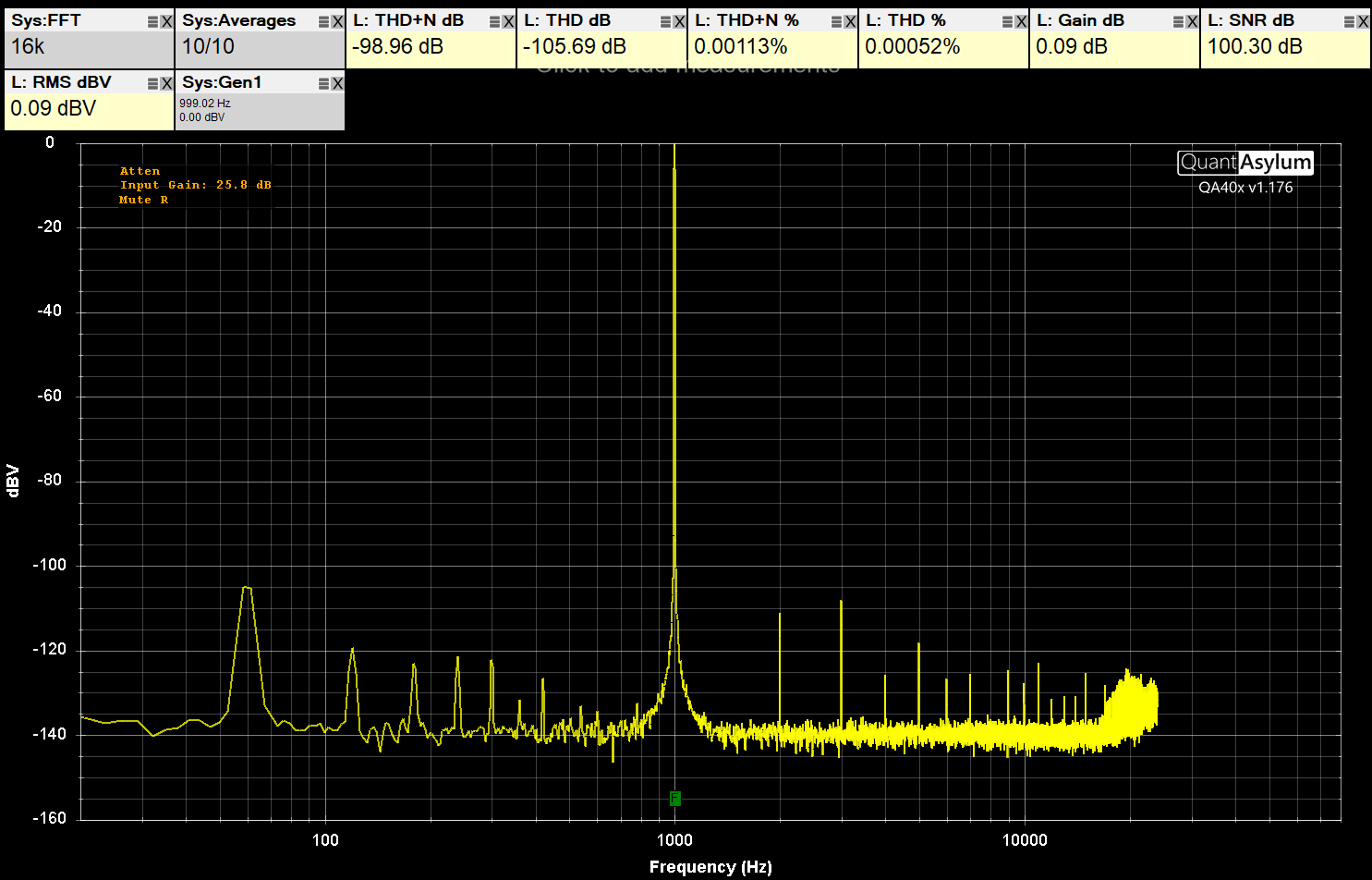Open menu icon on THD+N % tile
Image resolution: width=1372 pixels, height=880 pixels.
(837, 21)
